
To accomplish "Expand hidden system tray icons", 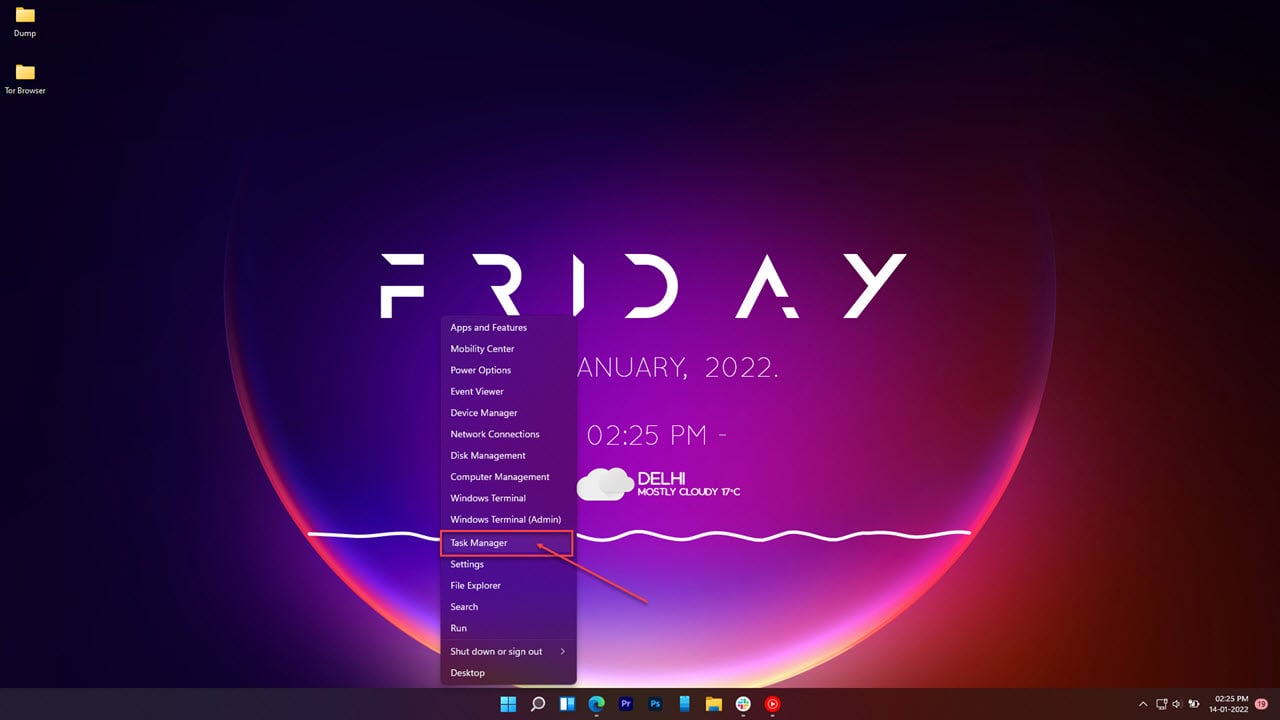I will [x=1143, y=704].
